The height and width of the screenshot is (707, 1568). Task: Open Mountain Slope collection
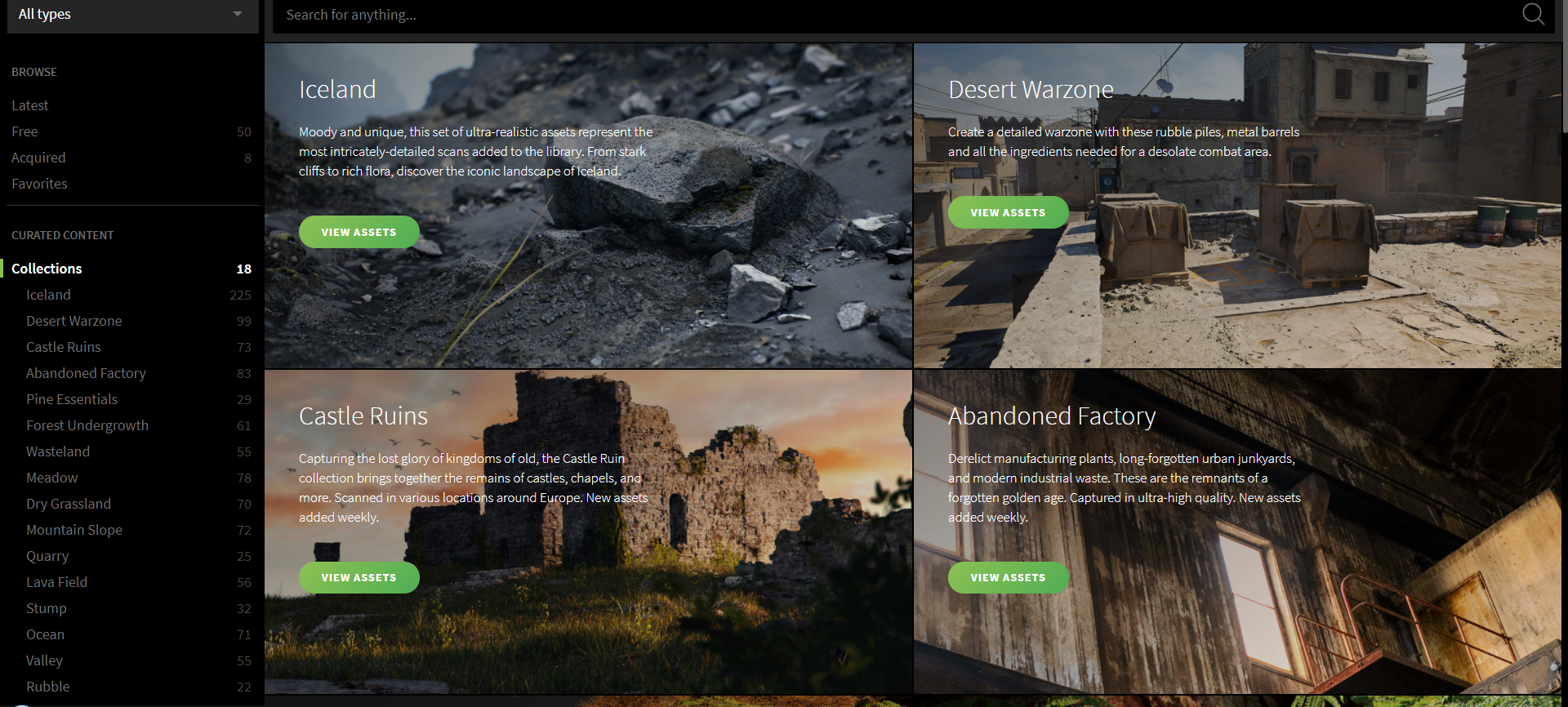[74, 530]
